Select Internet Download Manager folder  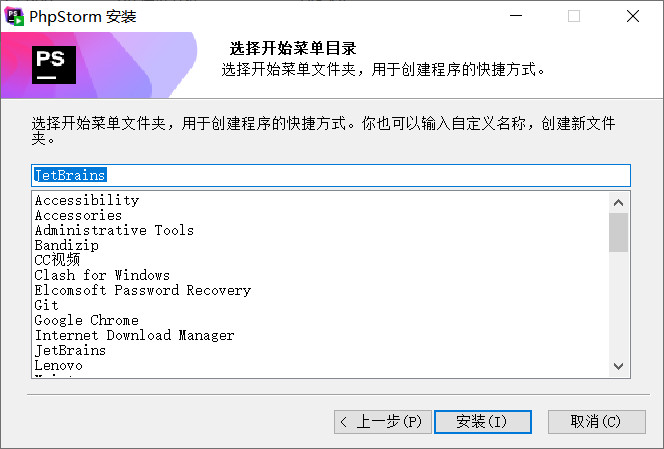(134, 335)
